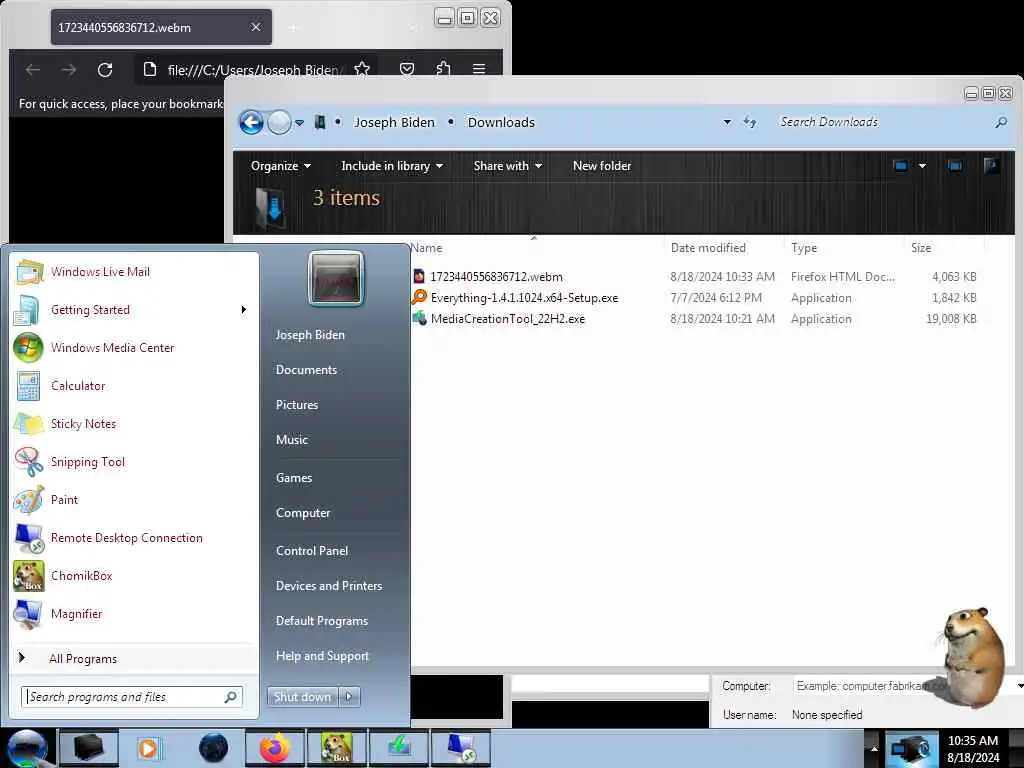Bookmark page with Firefox star icon

[x=362, y=69]
